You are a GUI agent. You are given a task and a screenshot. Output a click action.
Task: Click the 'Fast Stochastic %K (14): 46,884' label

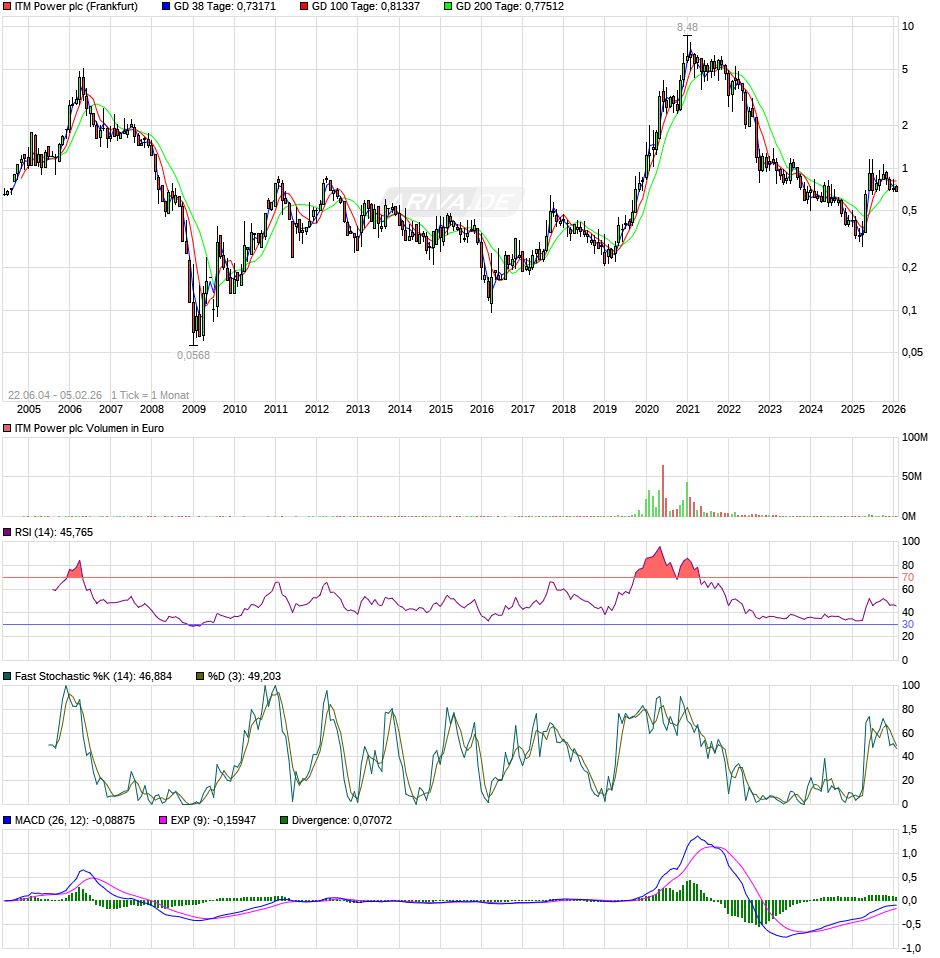(x=93, y=676)
